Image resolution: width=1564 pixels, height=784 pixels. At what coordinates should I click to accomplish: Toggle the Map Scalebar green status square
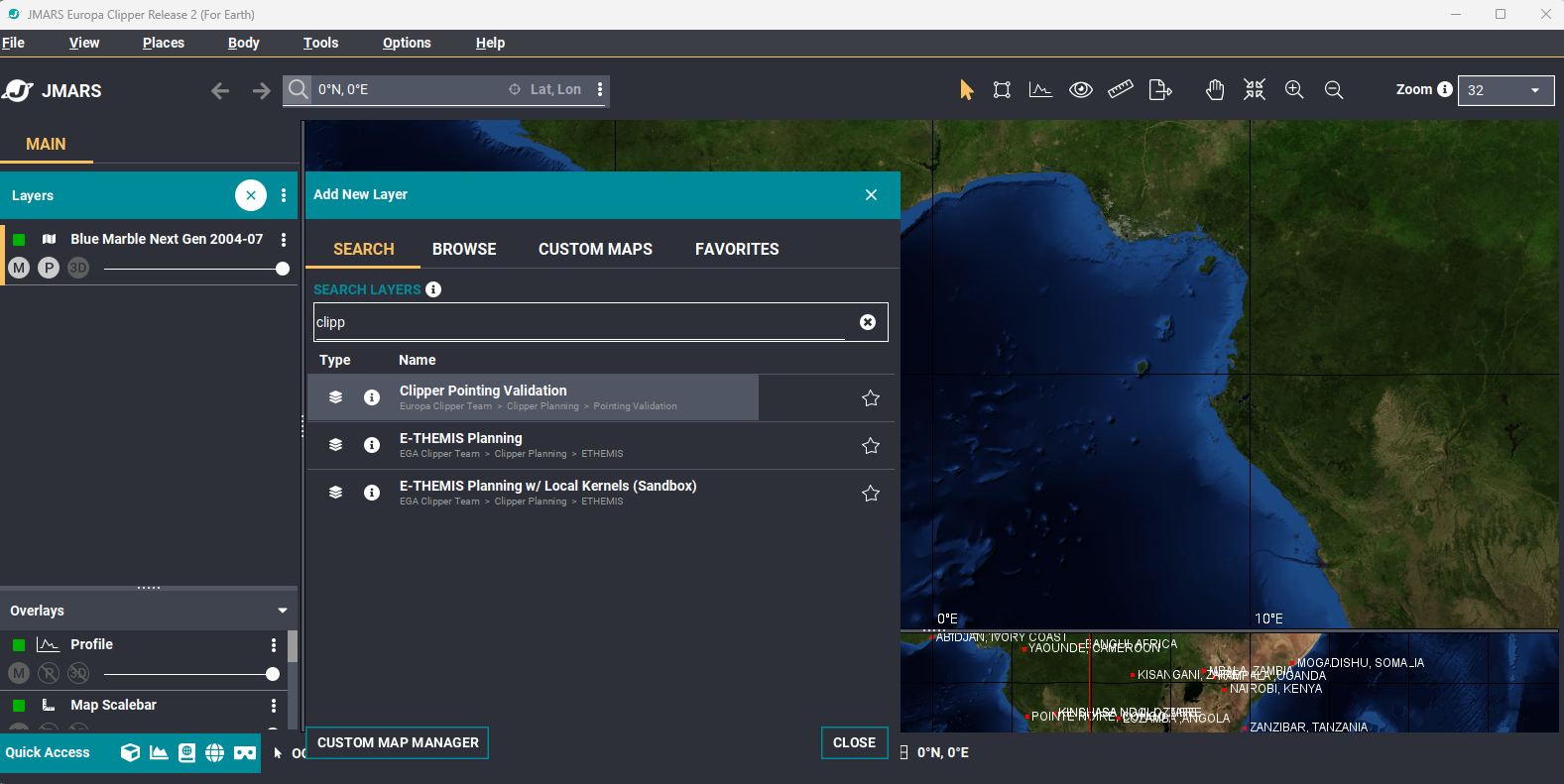coord(19,706)
